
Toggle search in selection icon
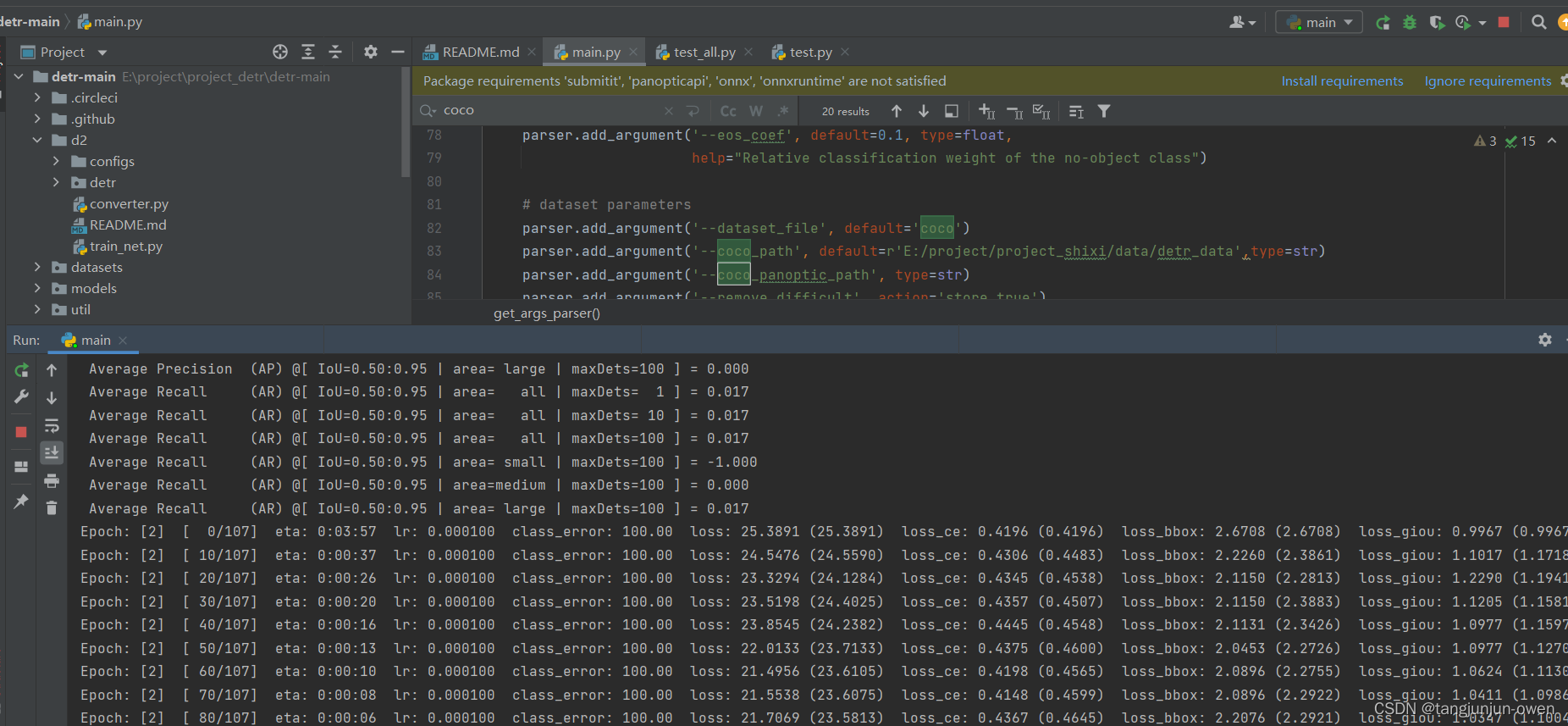point(952,111)
